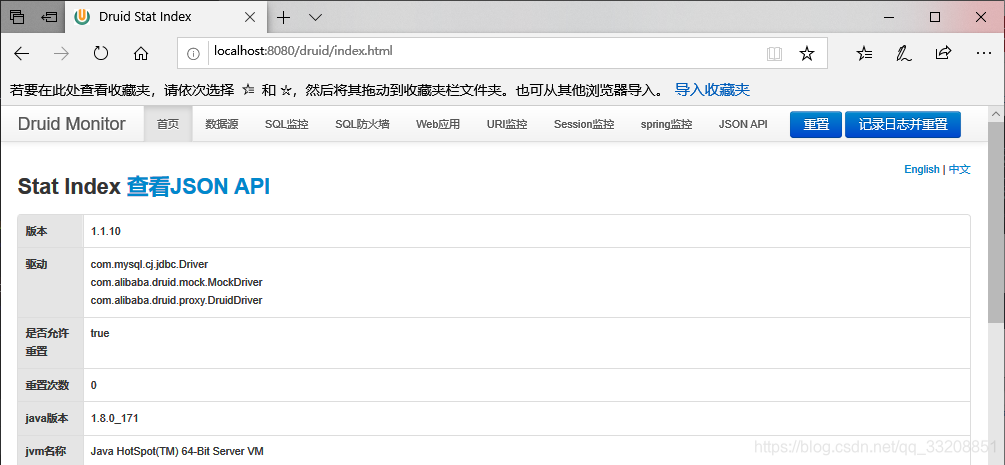This screenshot has height=465, width=1005.
Task: Click the 版本 row label
Action: [x=36, y=232]
